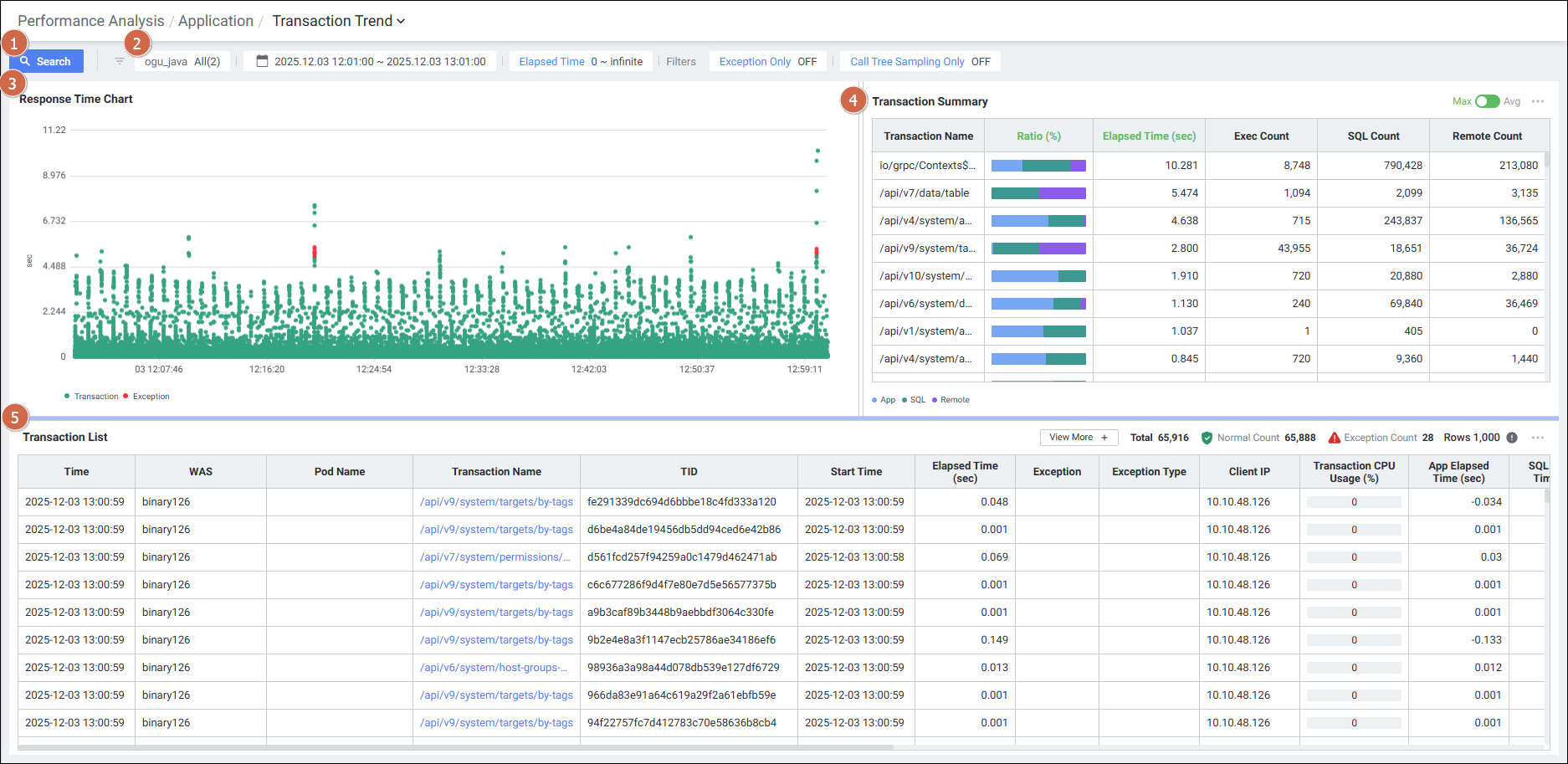Toggle Call Tree Sampling Only filter

click(x=920, y=61)
